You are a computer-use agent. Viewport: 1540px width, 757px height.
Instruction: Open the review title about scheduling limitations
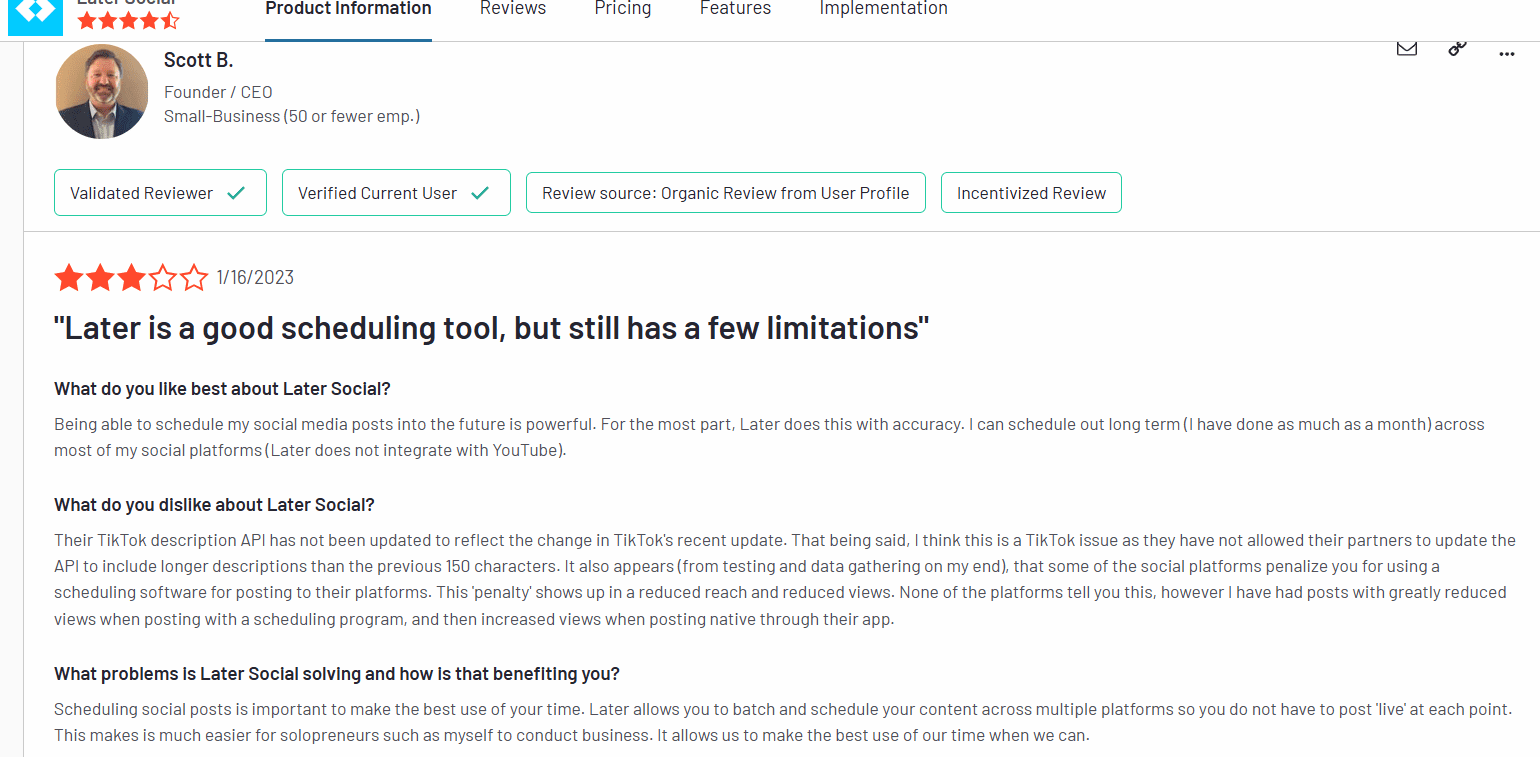pos(491,328)
